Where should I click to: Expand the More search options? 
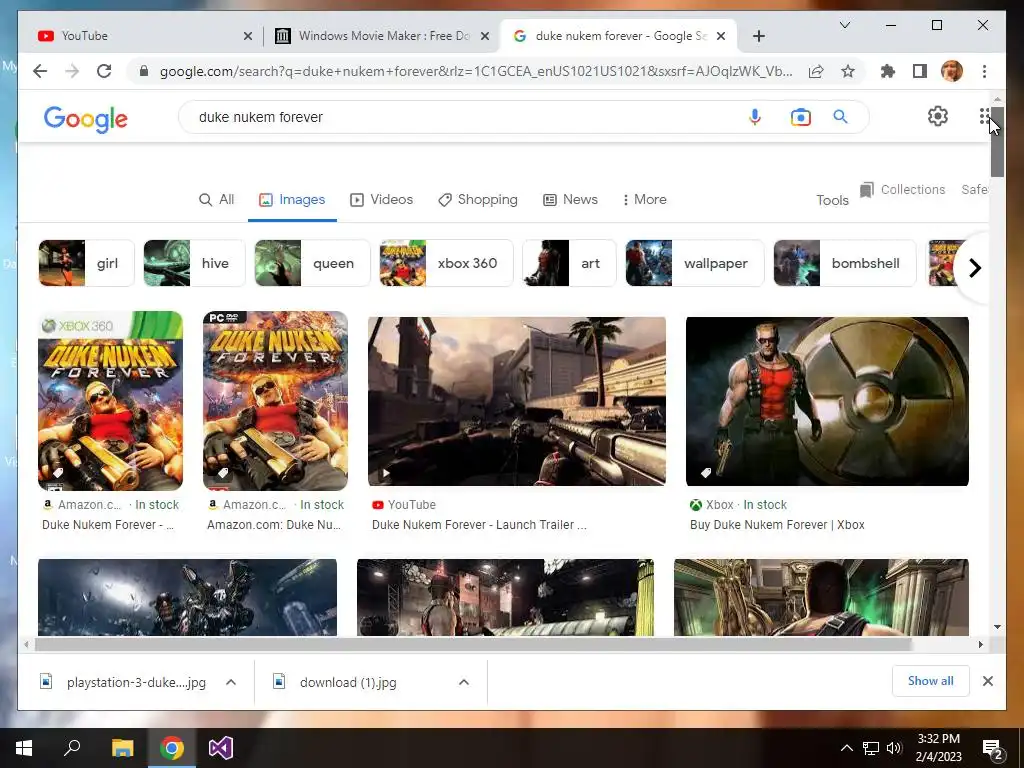pos(645,199)
